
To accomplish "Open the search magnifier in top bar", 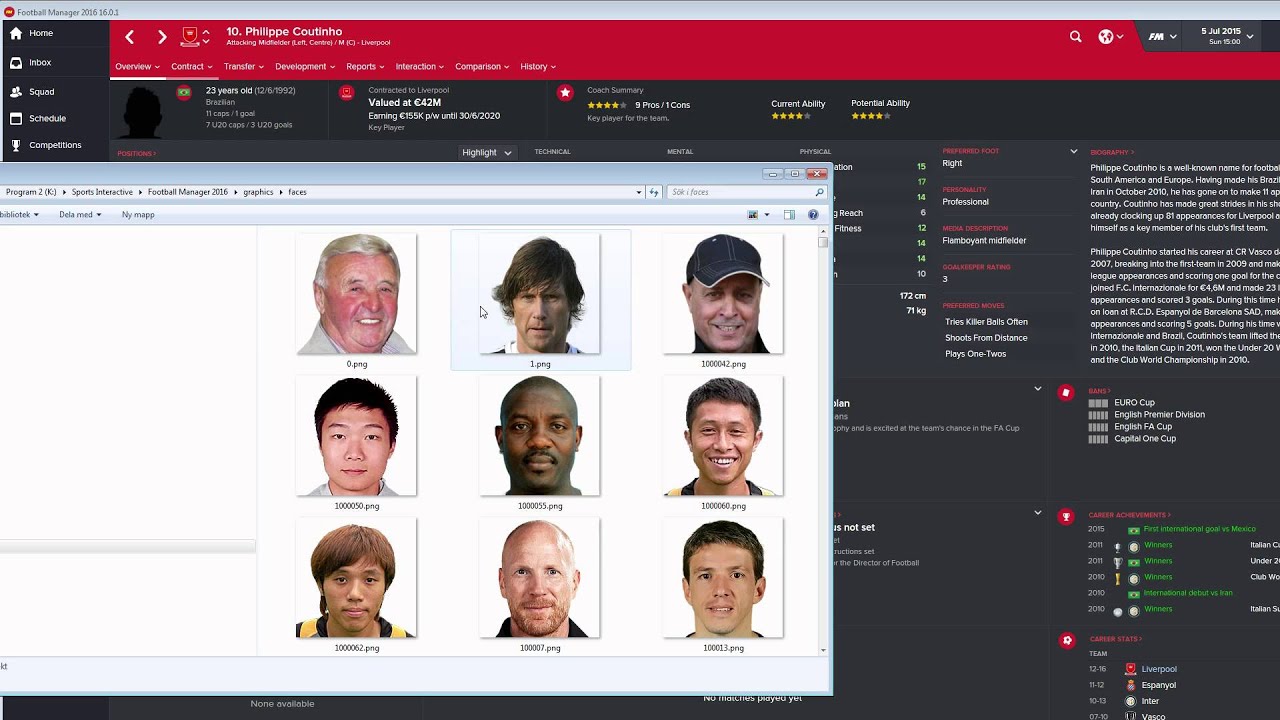I will [x=1075, y=36].
